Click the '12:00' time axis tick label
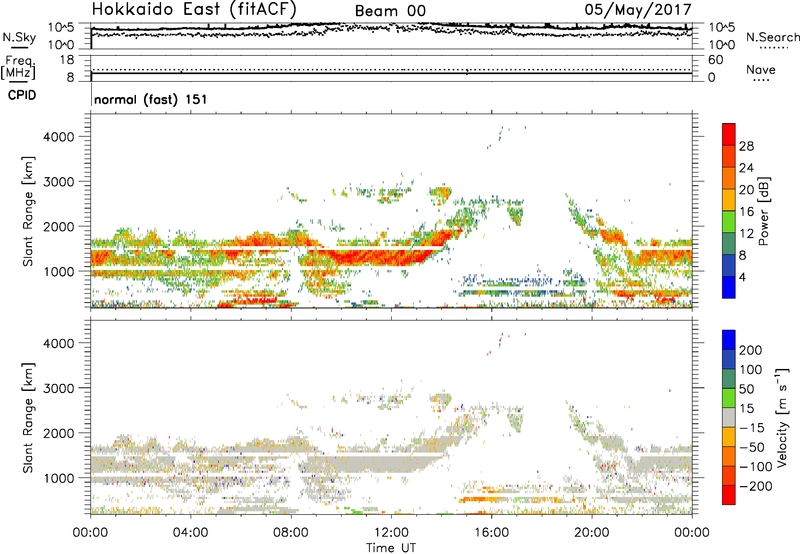 pyautogui.click(x=391, y=533)
